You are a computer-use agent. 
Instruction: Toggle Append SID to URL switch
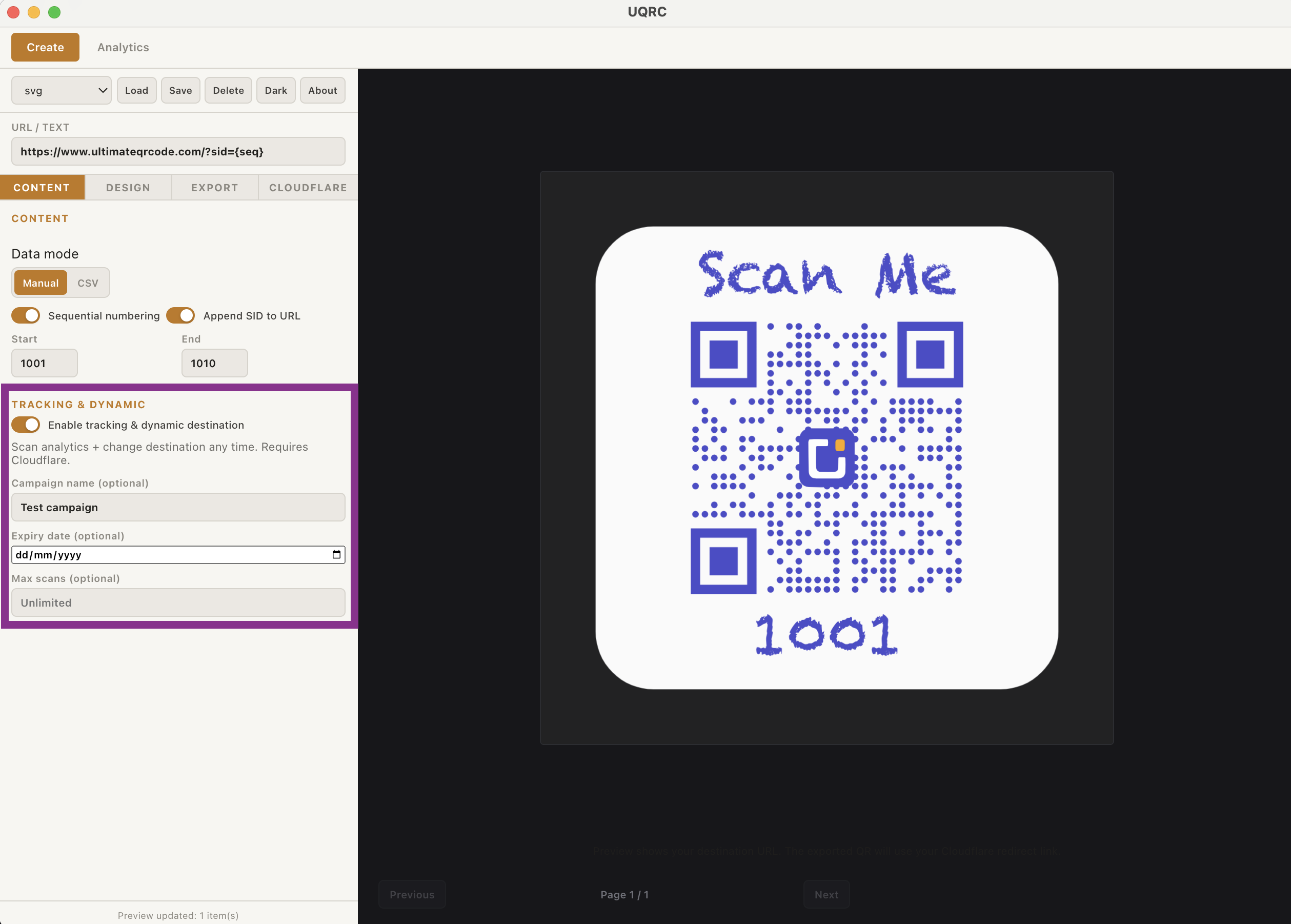click(x=180, y=315)
